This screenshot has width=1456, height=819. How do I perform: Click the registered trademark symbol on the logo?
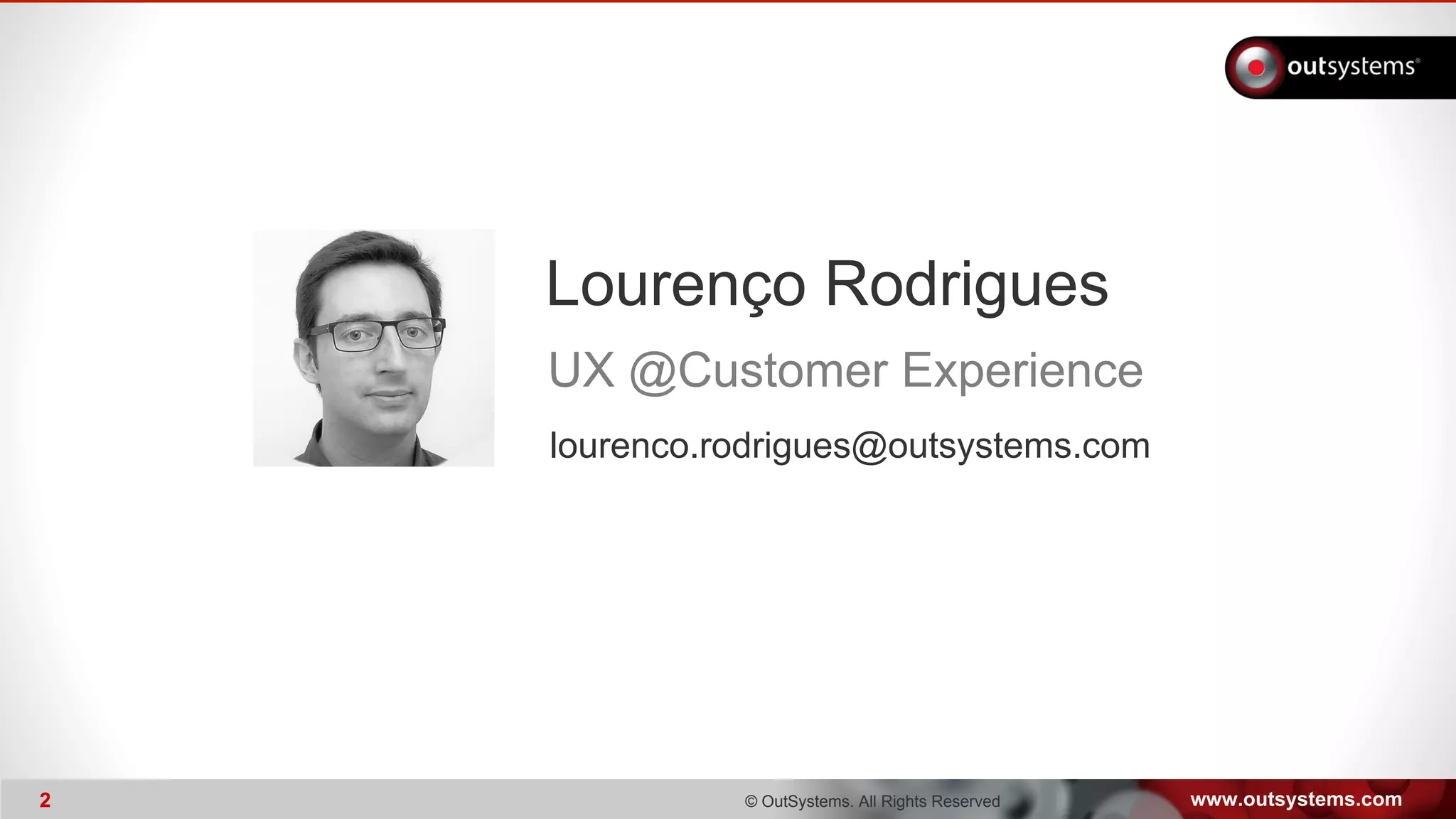[1418, 60]
